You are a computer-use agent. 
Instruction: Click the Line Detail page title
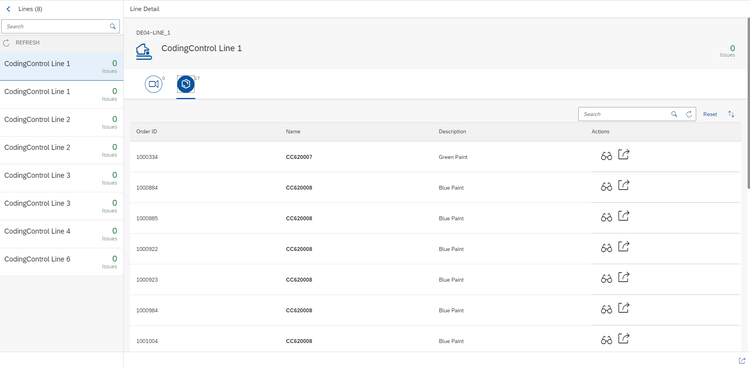coord(144,9)
